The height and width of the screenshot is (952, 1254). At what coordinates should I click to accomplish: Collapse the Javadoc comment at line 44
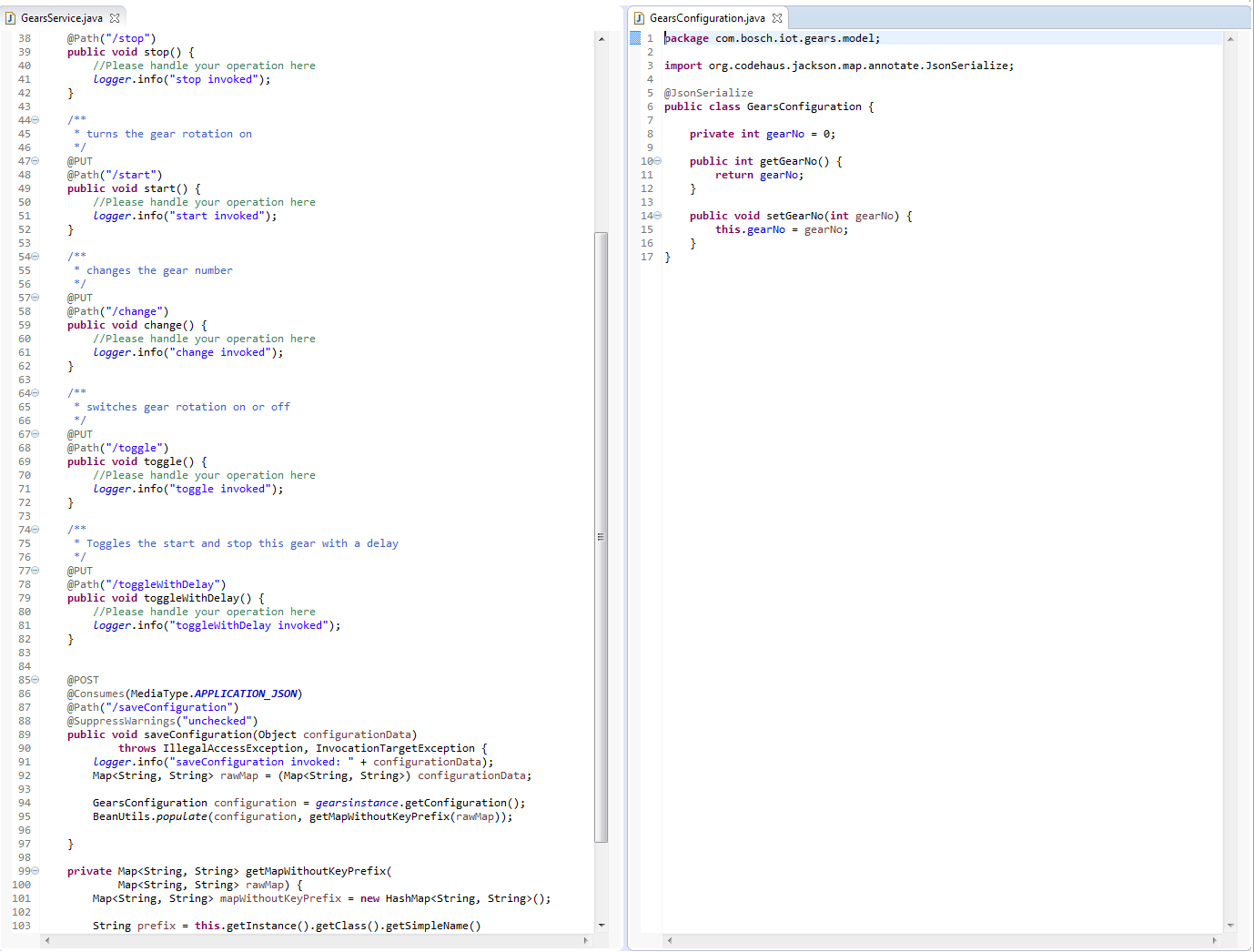click(35, 120)
